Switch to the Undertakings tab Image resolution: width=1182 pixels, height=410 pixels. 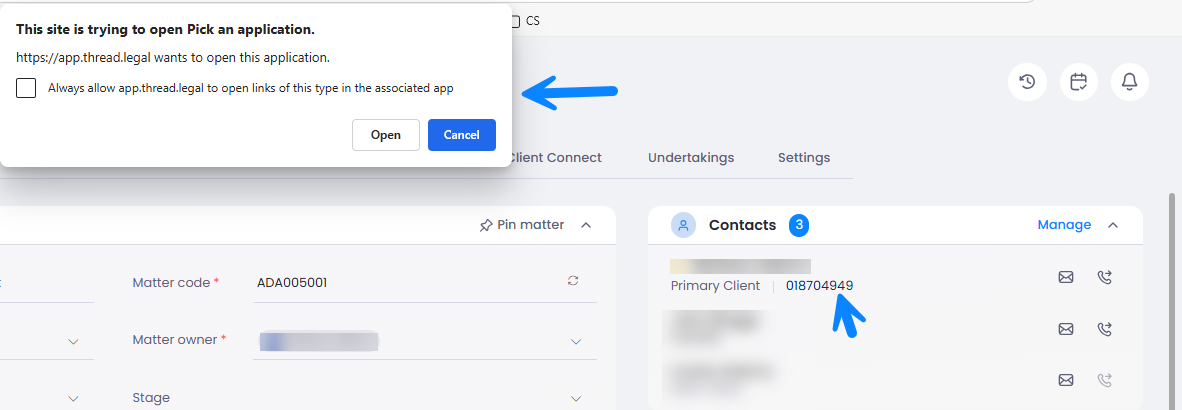691,158
